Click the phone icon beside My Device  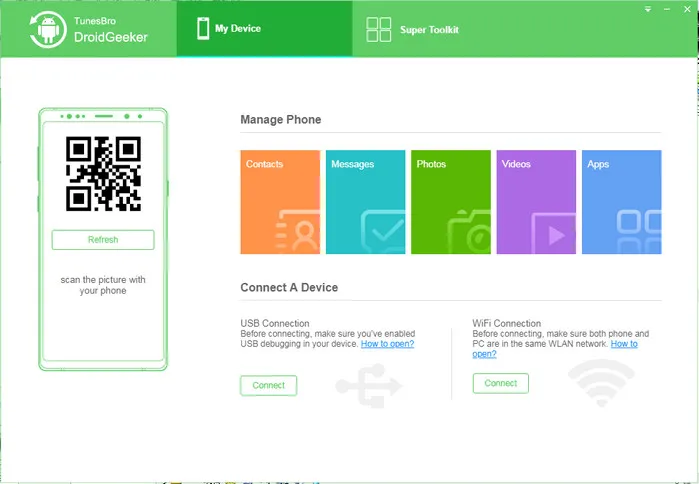[x=203, y=29]
